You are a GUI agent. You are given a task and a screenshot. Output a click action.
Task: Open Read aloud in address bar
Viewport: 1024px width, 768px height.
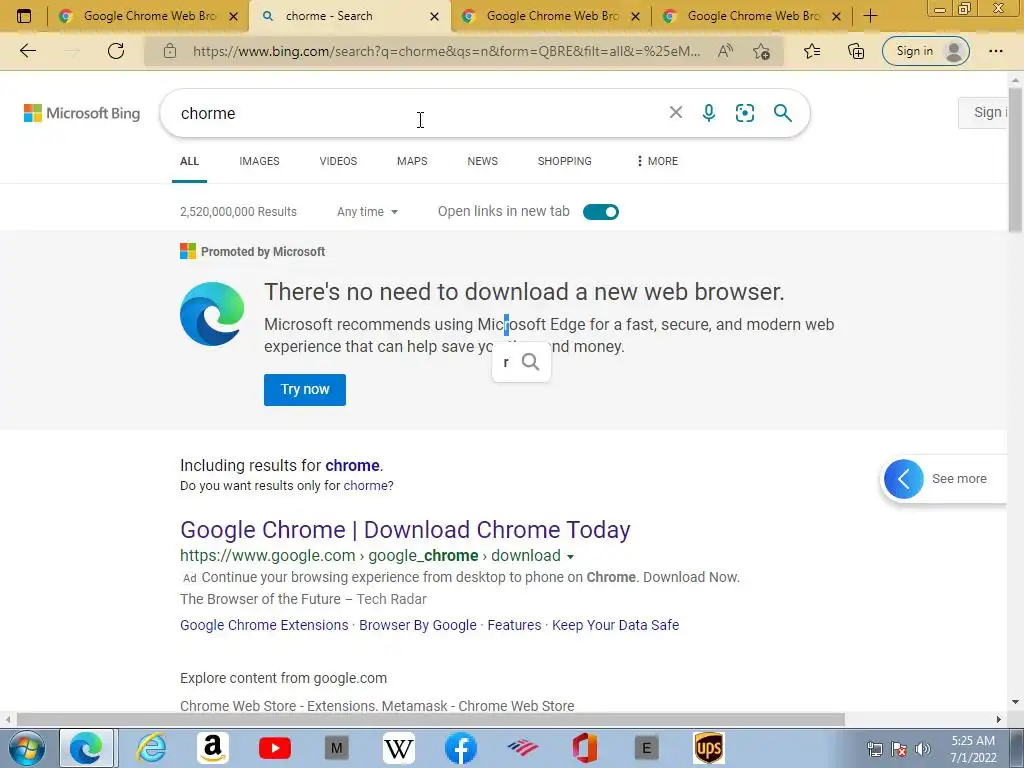pyautogui.click(x=725, y=51)
